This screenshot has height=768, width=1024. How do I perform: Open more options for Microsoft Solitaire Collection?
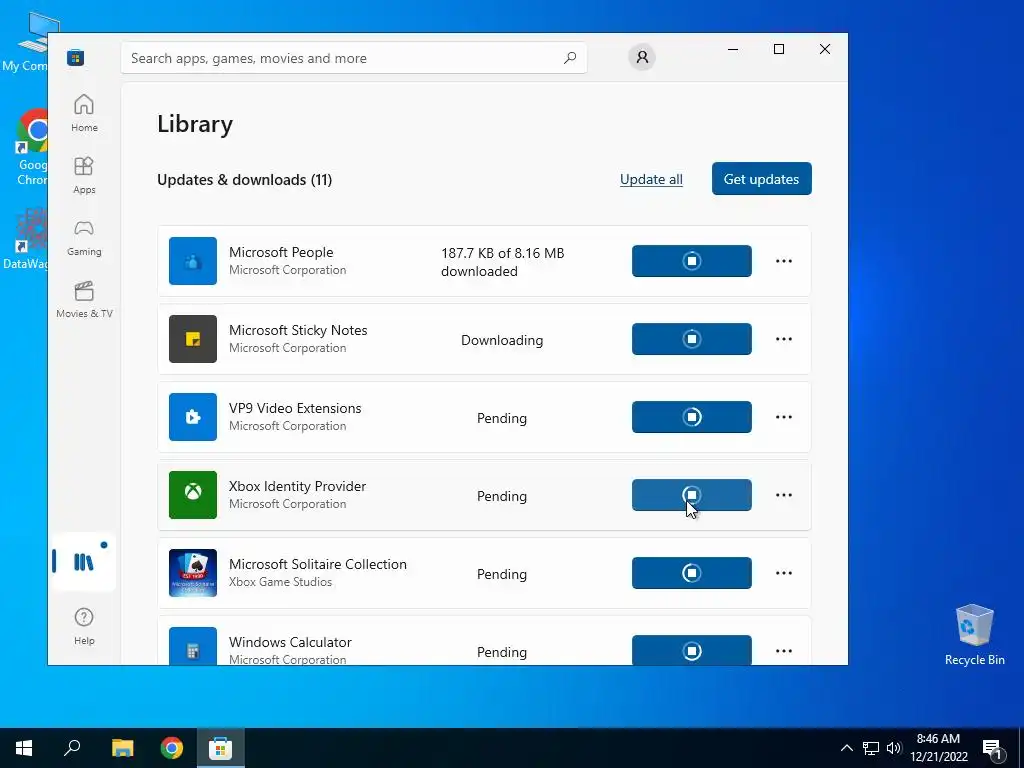(x=784, y=573)
